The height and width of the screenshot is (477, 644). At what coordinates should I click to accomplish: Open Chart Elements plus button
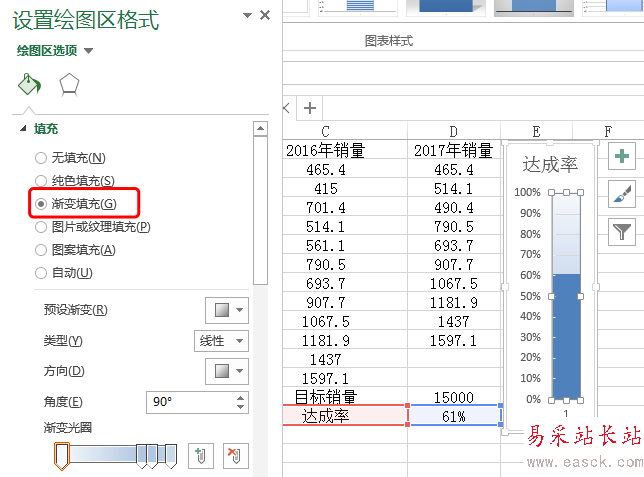click(x=621, y=156)
